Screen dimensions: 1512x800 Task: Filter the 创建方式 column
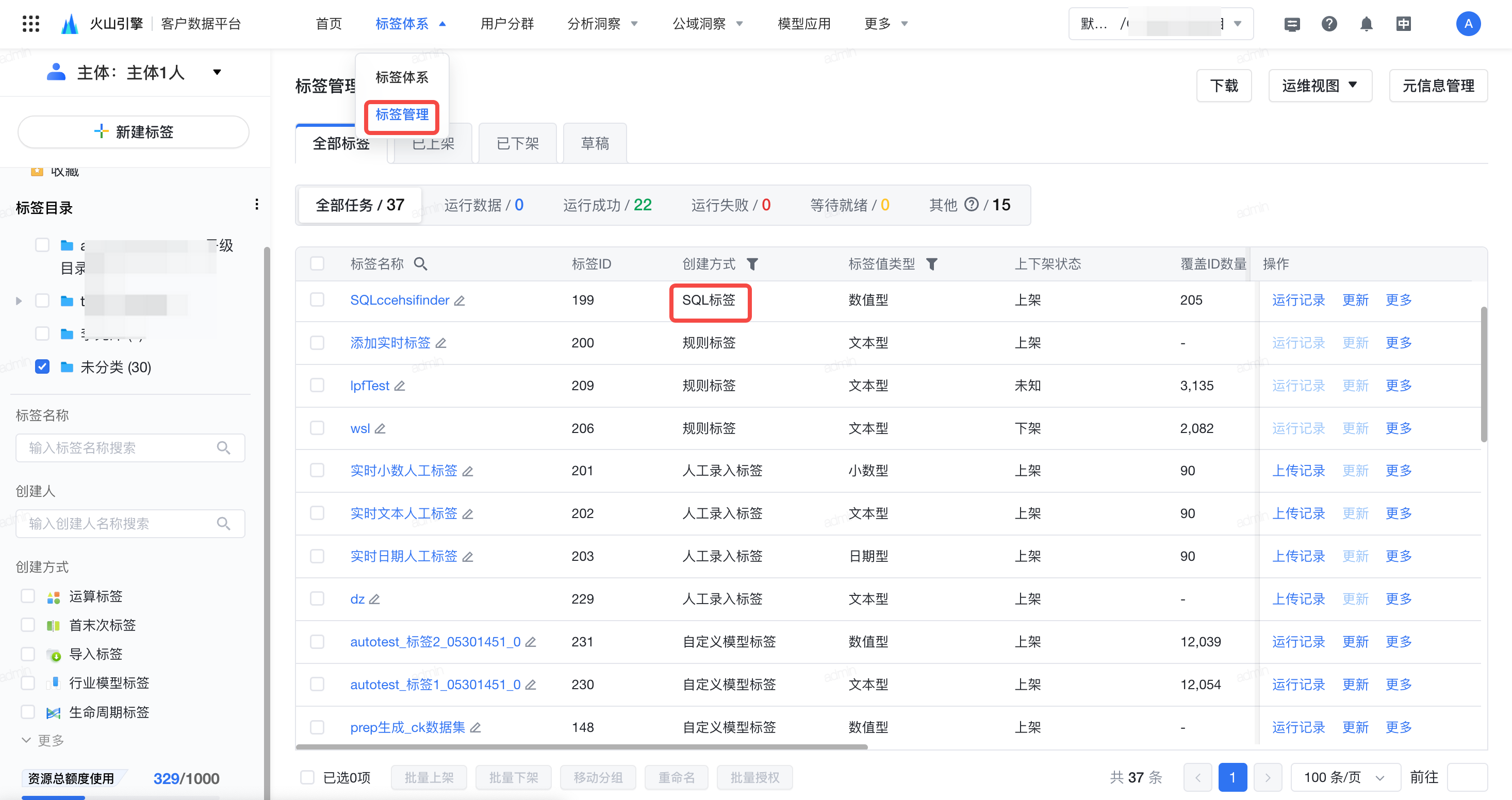[752, 264]
